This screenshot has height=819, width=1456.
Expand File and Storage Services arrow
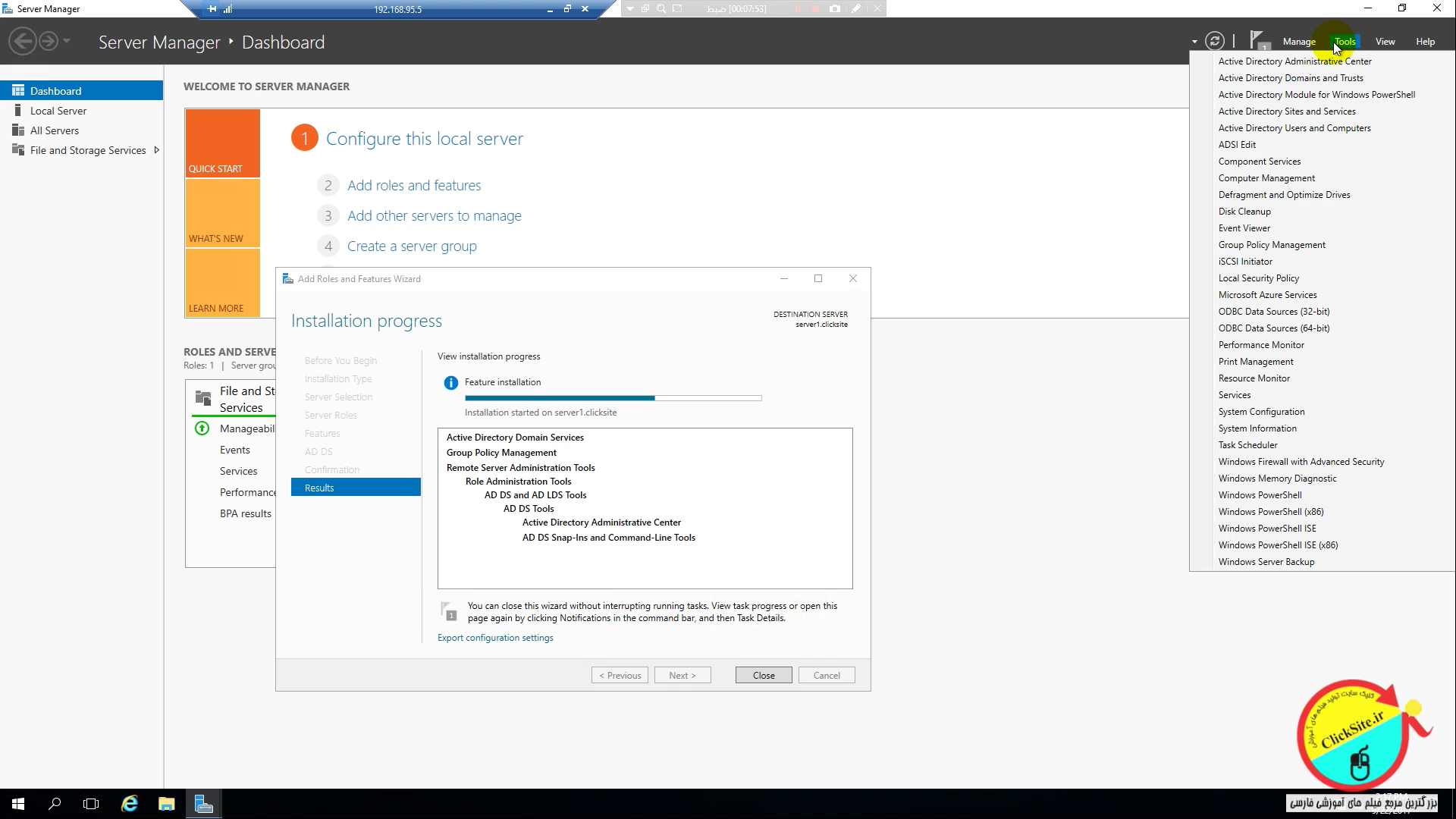point(156,150)
